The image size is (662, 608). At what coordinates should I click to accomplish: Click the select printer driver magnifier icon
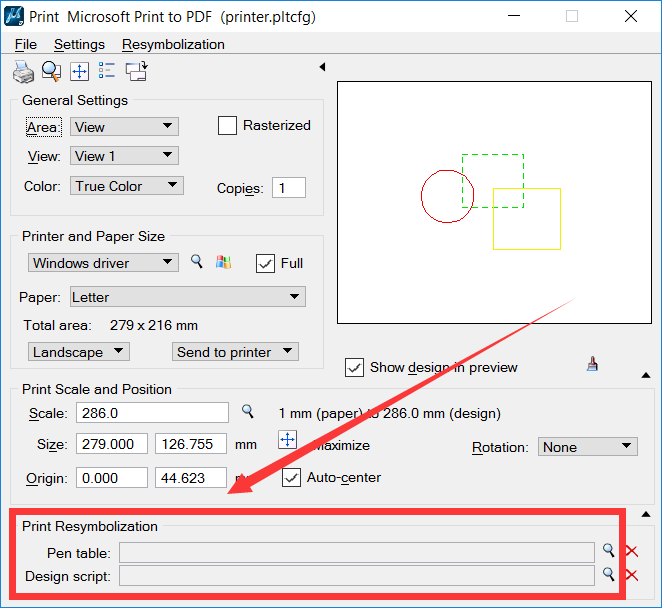[197, 262]
